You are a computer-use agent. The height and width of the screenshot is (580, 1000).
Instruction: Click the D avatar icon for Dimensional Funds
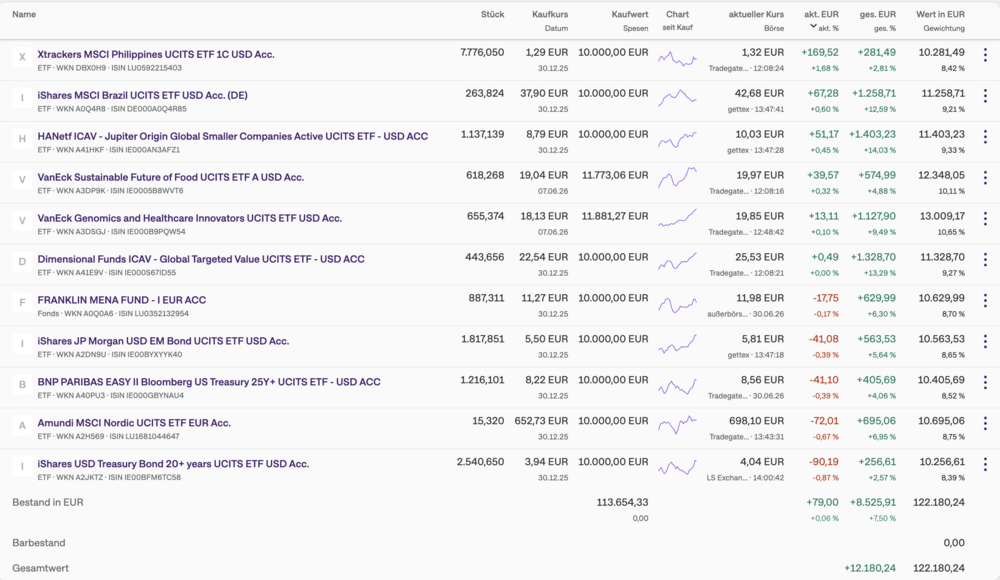pyautogui.click(x=22, y=262)
